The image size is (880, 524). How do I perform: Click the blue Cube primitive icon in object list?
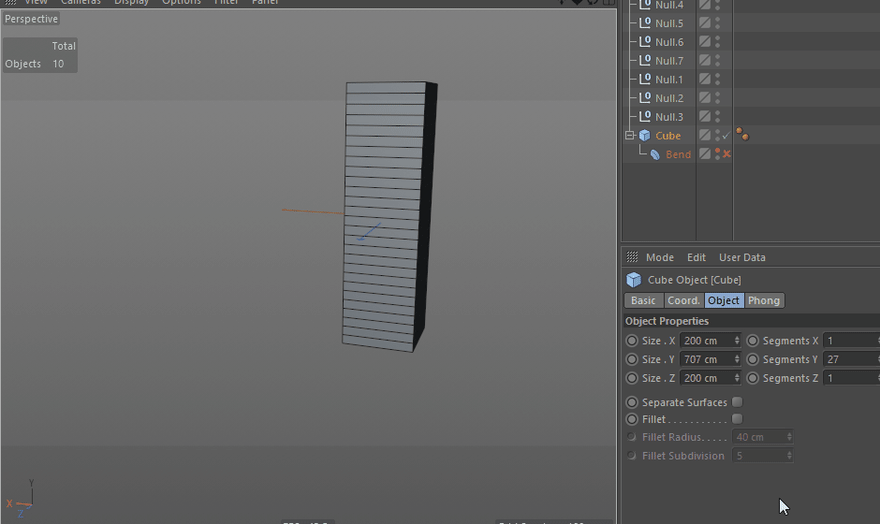[x=645, y=135]
